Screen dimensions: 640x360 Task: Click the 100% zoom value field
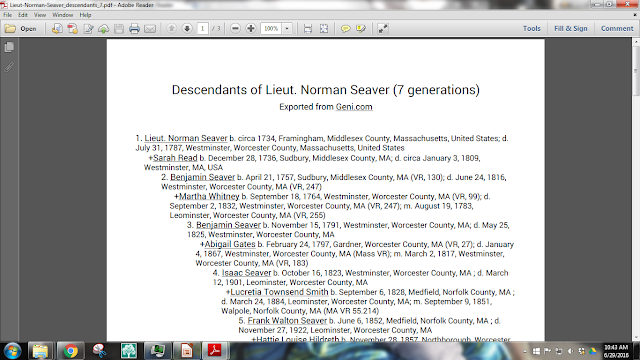pos(271,29)
